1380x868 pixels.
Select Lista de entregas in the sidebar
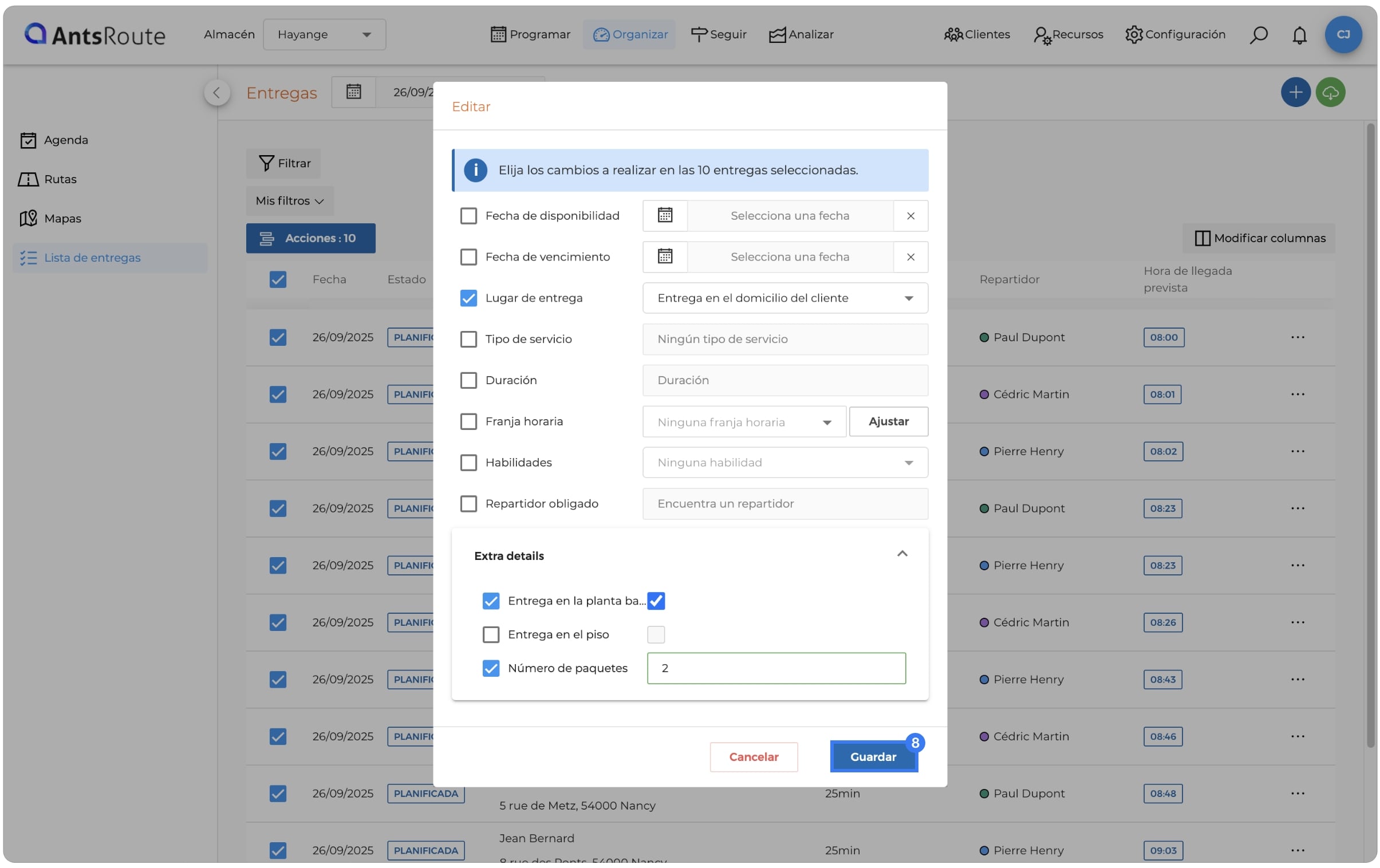pyautogui.click(x=110, y=258)
